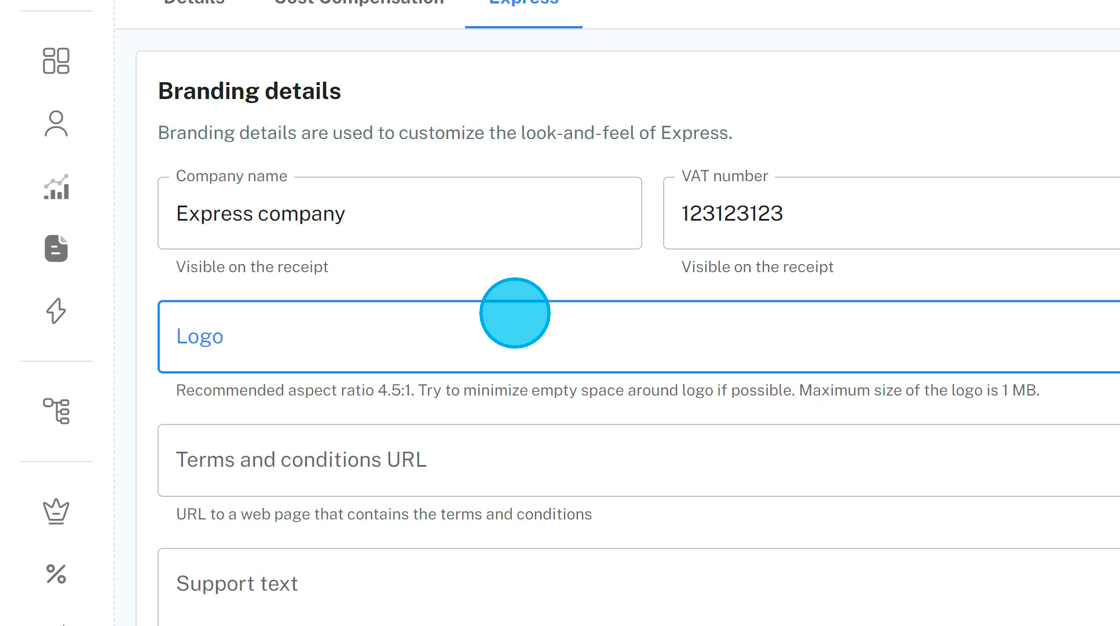The image size is (1120, 626).
Task: Switch to the Cost Compensation tab
Action: click(358, 4)
